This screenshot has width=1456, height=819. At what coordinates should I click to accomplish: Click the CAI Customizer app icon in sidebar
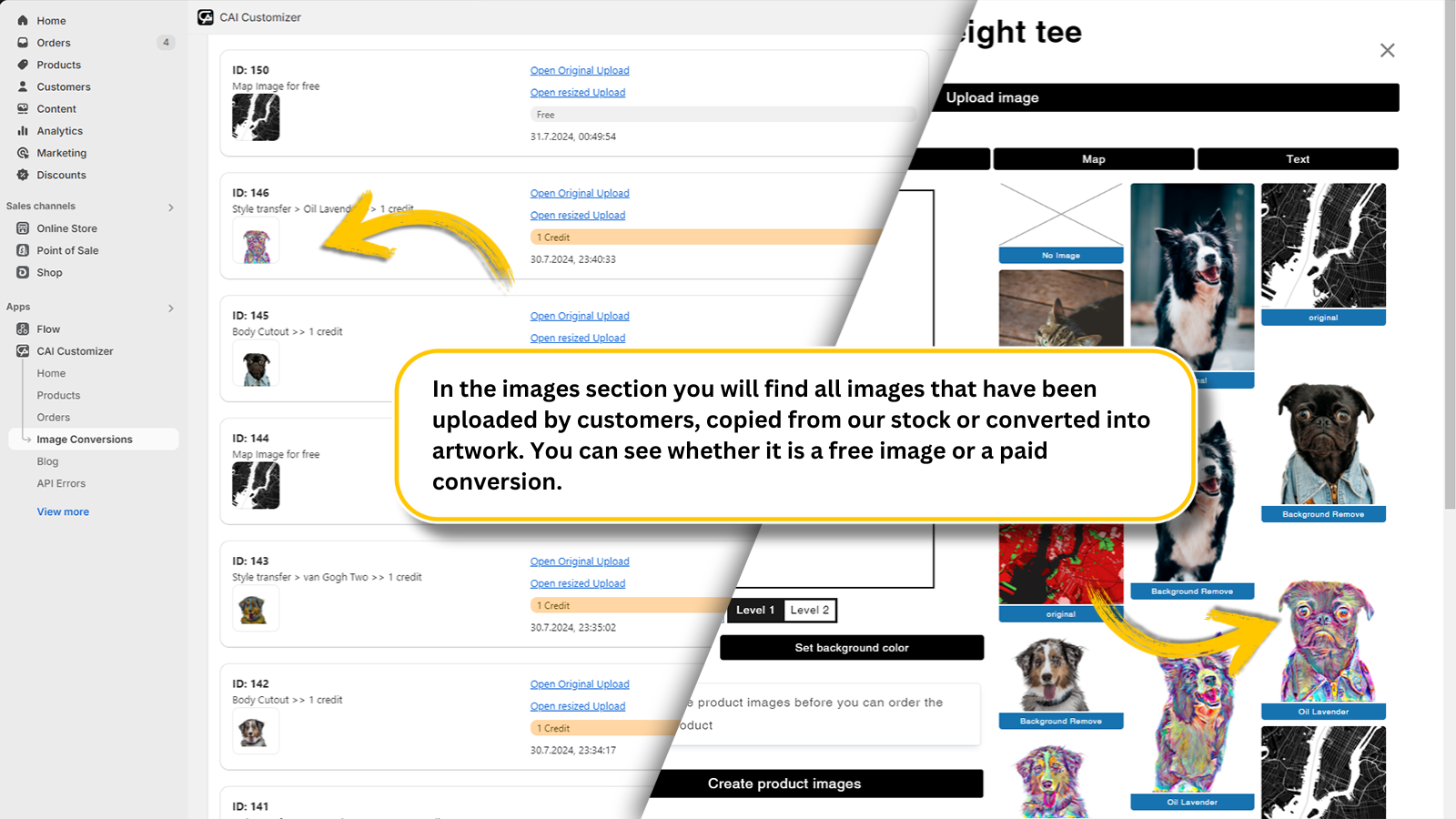pyautogui.click(x=23, y=351)
